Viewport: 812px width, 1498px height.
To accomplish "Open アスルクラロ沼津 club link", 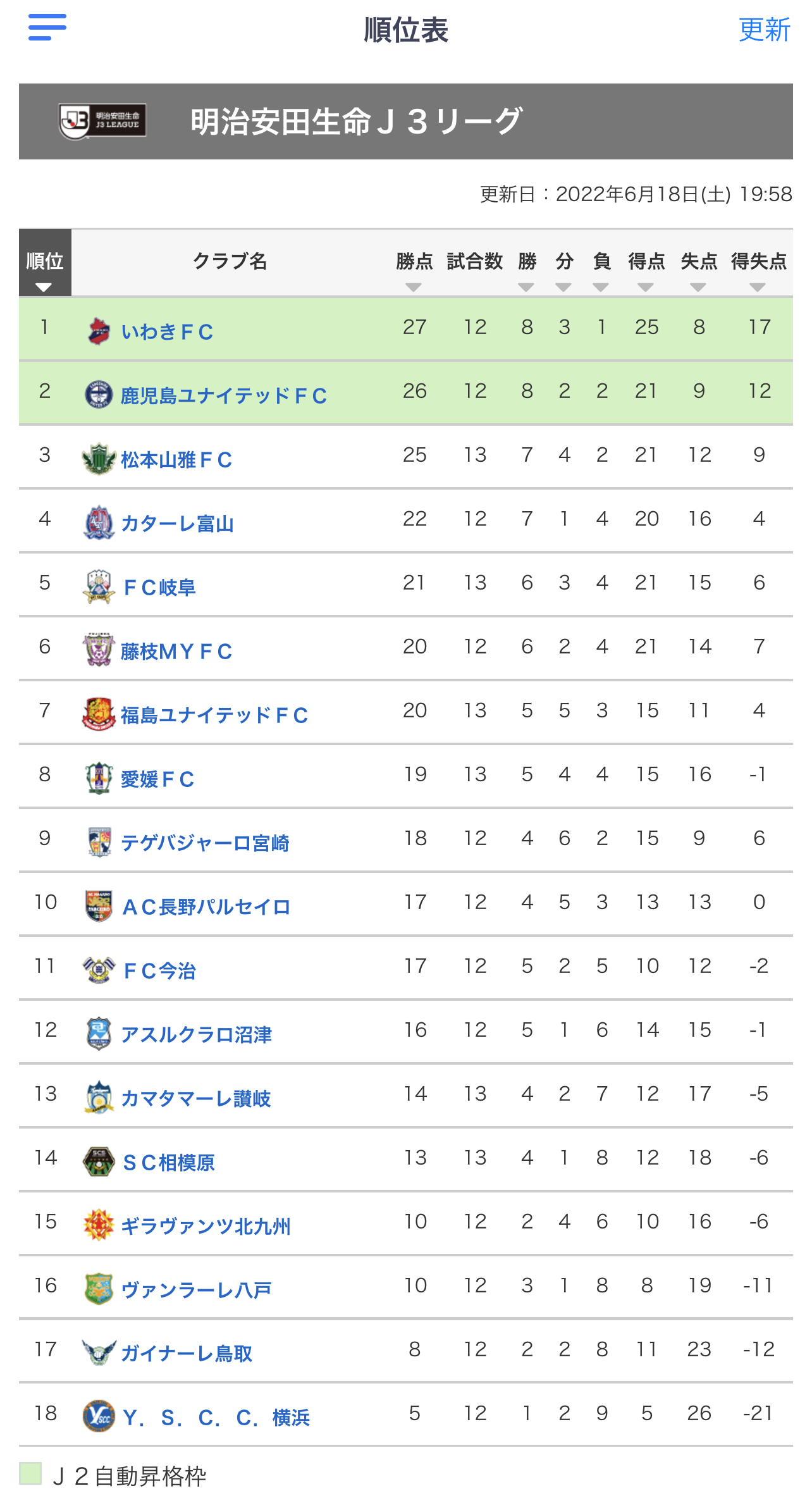I will pyautogui.click(x=196, y=1035).
